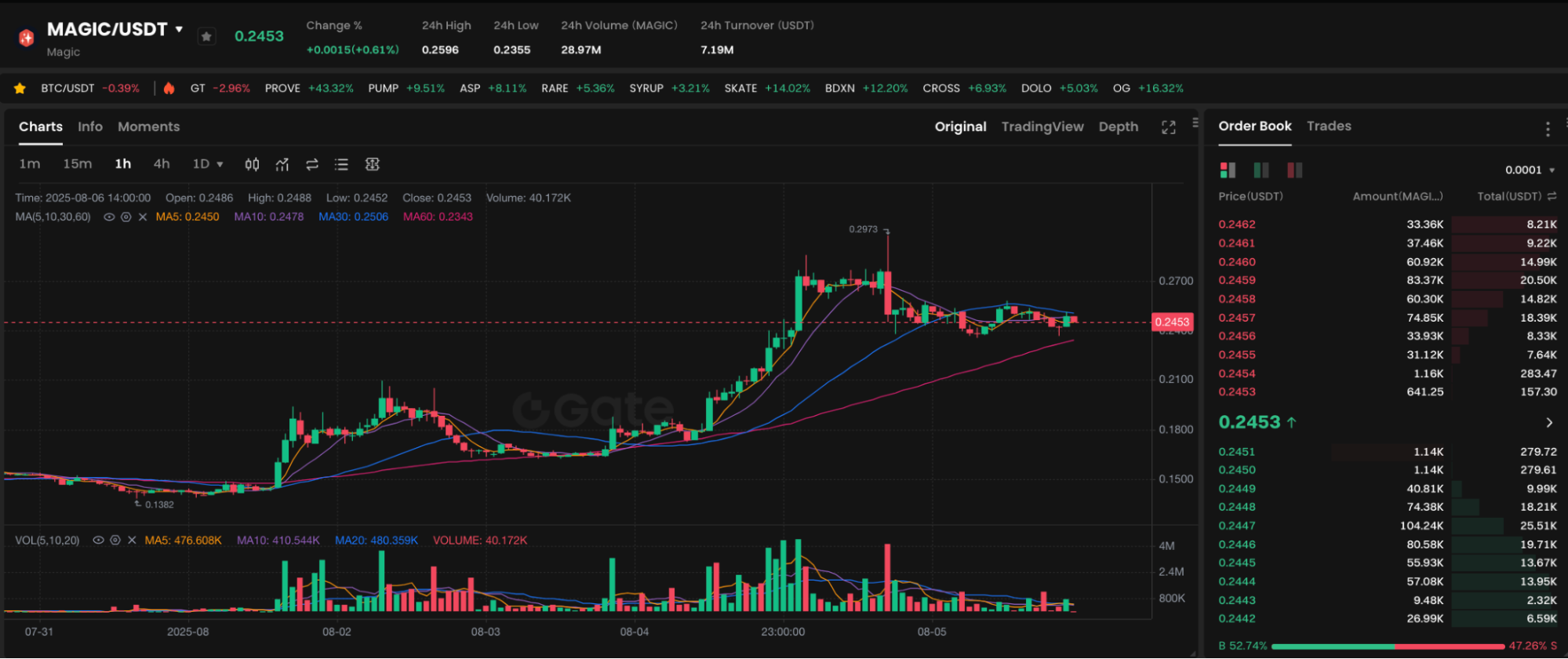The image size is (1568, 659).
Task: Open details via arrow beside last price
Action: pyautogui.click(x=1549, y=423)
